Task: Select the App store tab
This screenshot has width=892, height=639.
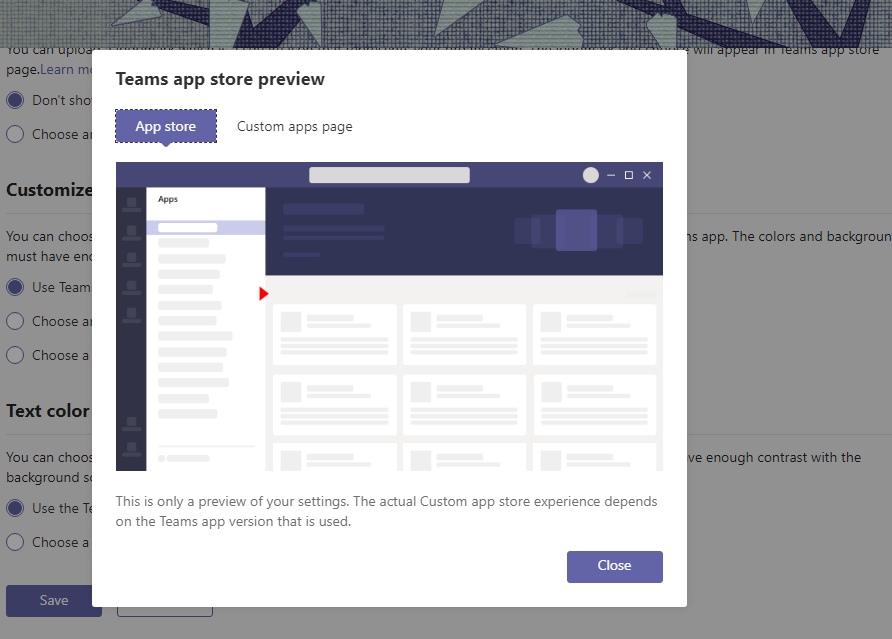Action: 166,126
